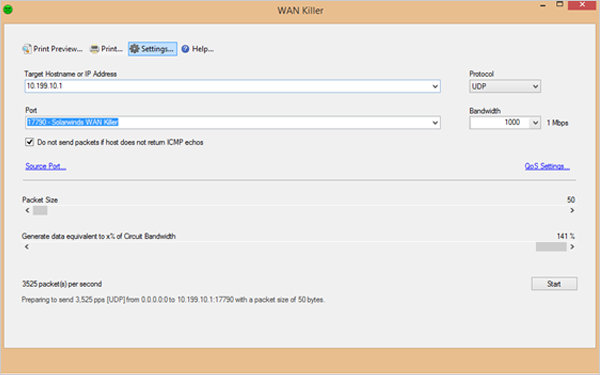Click the Circuit Bandwidth right arrow
Image resolution: width=600 pixels, height=375 pixels.
(x=572, y=247)
